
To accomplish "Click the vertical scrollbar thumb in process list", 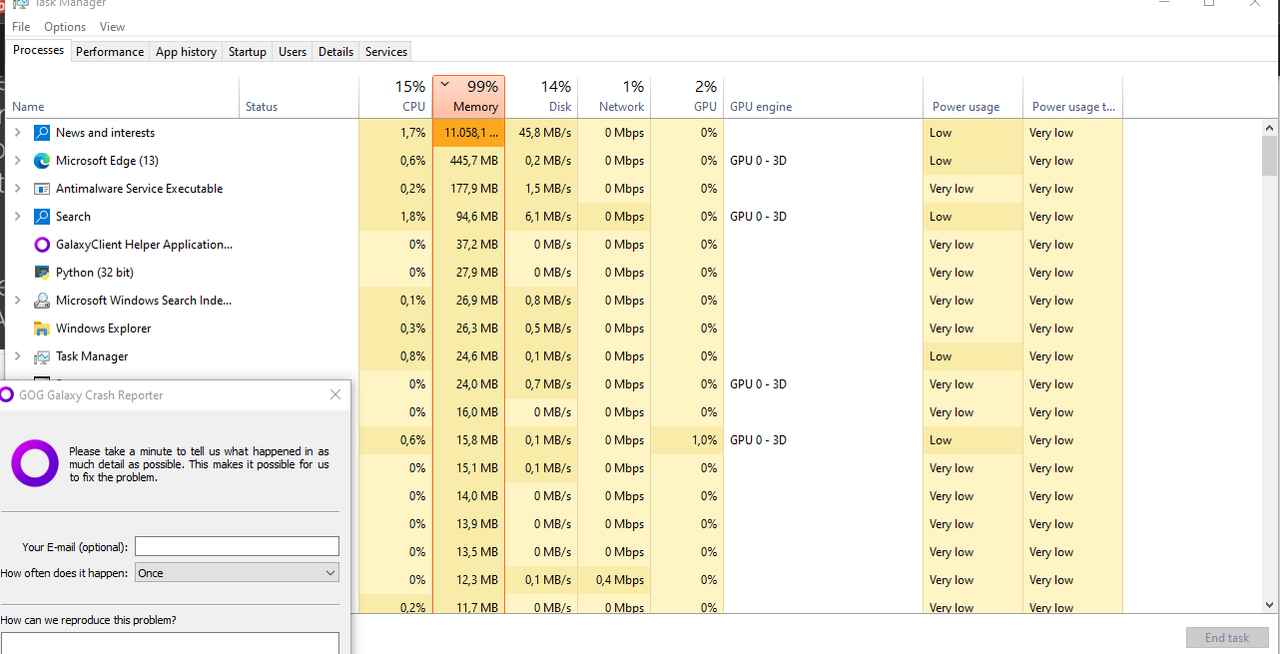I will click(x=1270, y=156).
